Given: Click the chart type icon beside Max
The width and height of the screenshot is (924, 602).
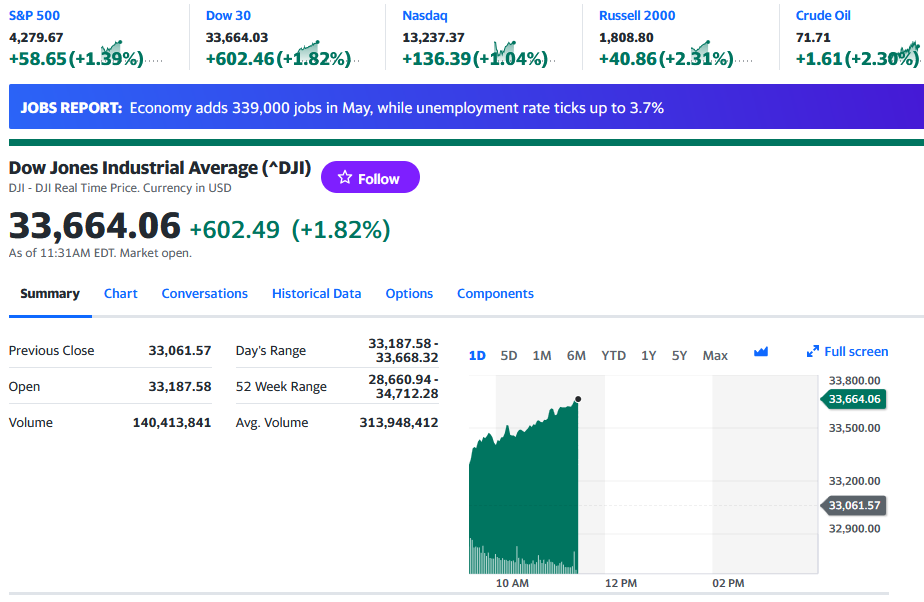Looking at the screenshot, I should coord(761,352).
